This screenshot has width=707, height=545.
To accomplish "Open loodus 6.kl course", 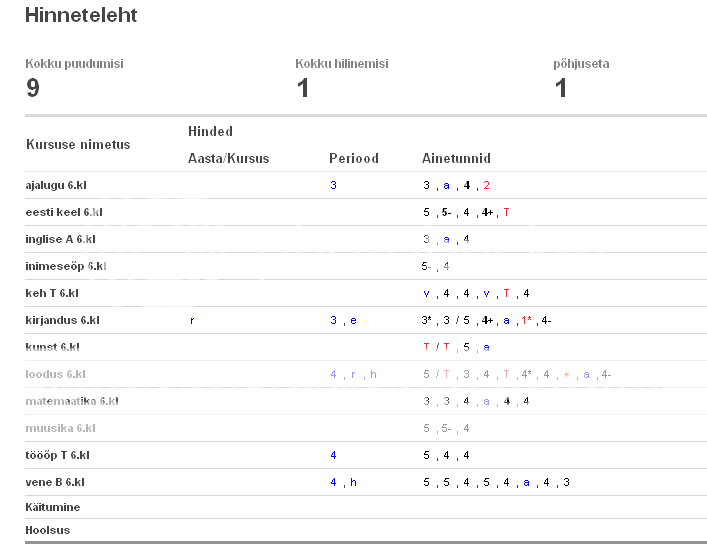I will click(55, 374).
